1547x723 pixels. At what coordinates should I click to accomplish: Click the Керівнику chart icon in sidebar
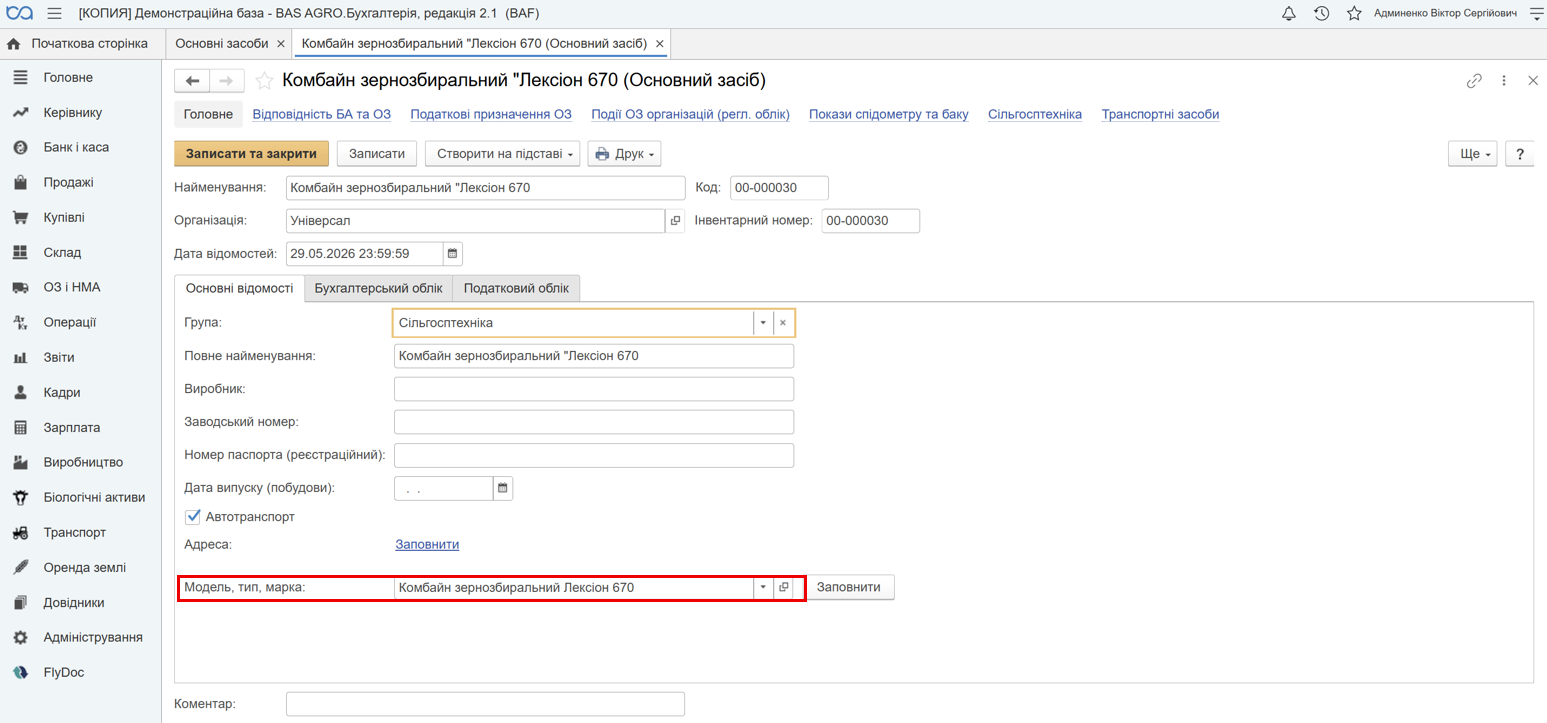point(20,113)
